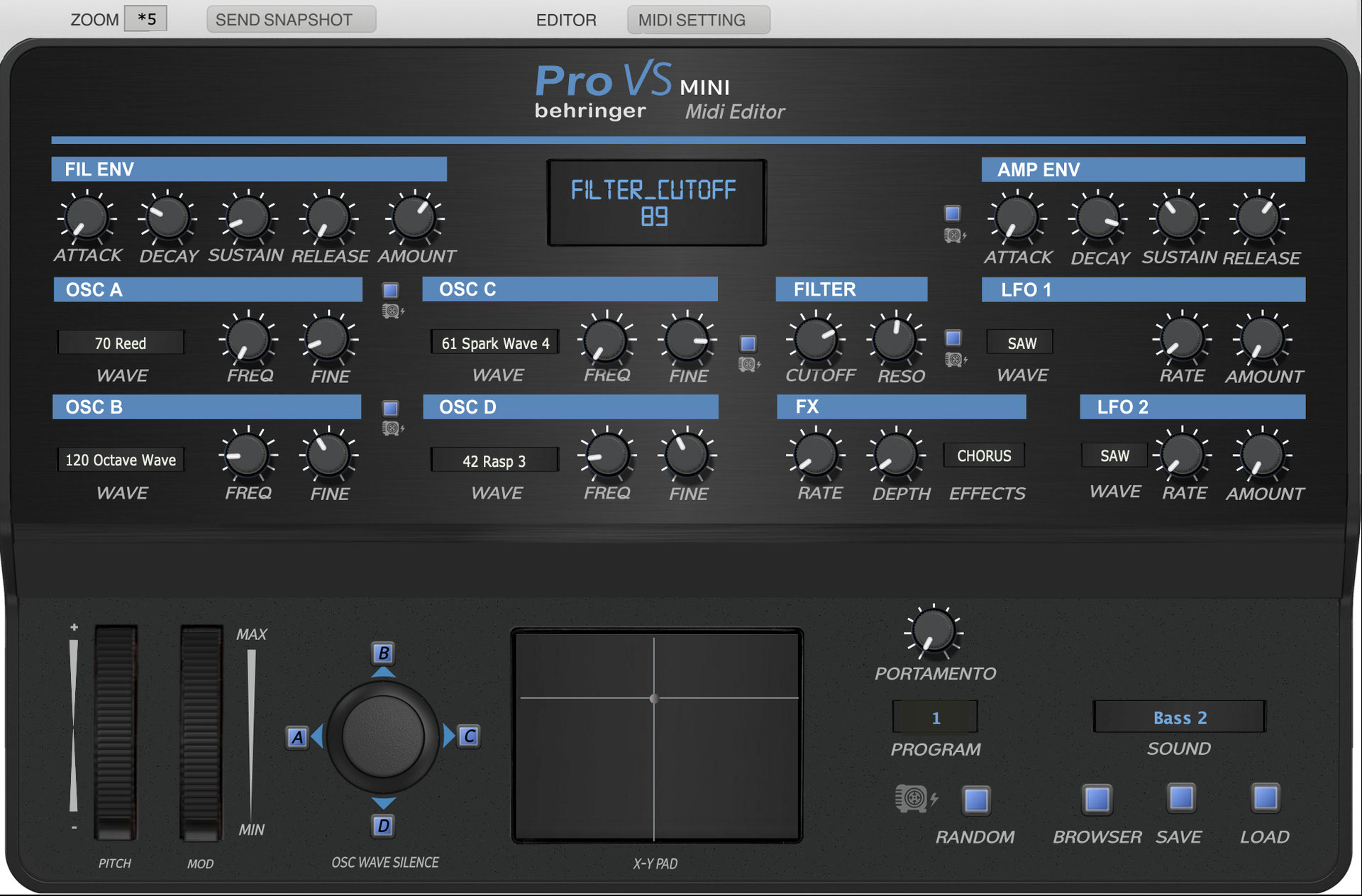
Task: Click the randomize icon left of AMP ENV attack
Action: [x=953, y=234]
